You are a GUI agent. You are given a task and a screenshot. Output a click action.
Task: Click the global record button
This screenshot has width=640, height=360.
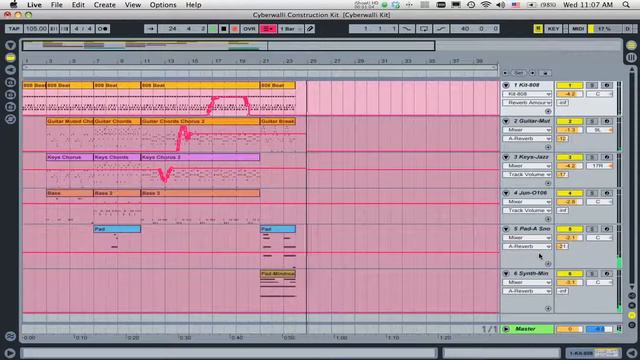234,29
